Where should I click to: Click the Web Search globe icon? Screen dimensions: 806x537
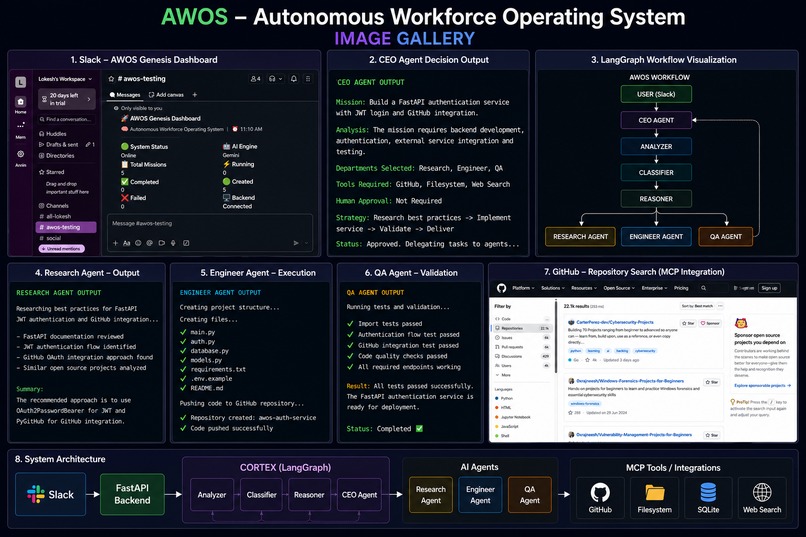(x=762, y=492)
